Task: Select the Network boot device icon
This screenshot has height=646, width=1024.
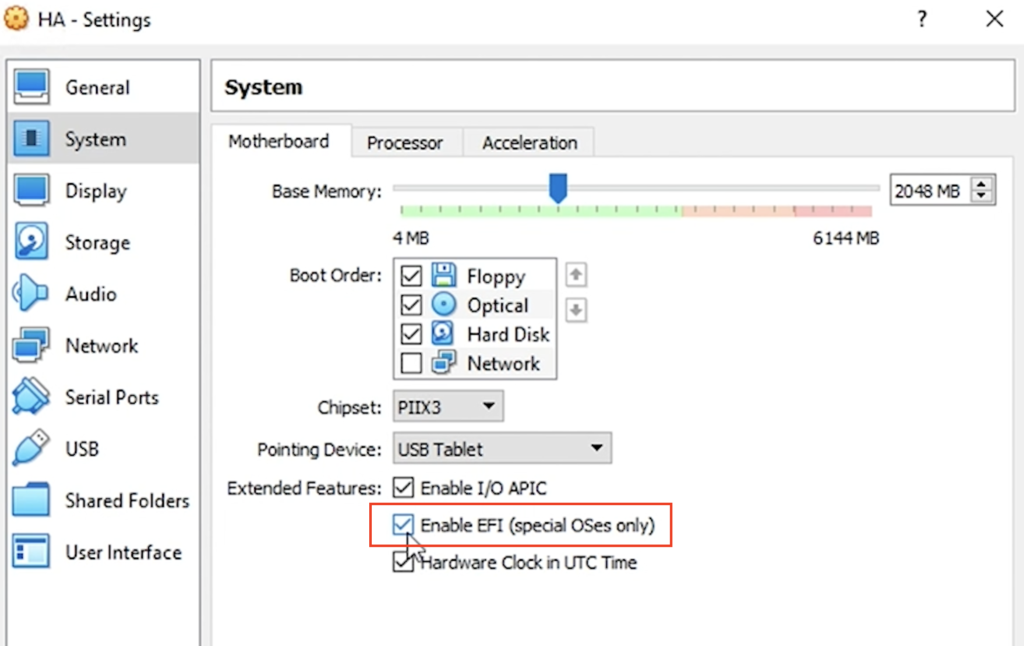Action: tap(443, 363)
